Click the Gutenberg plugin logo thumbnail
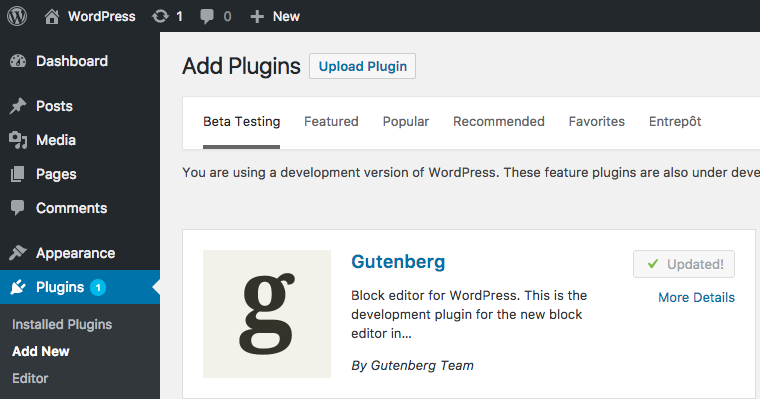 click(267, 314)
